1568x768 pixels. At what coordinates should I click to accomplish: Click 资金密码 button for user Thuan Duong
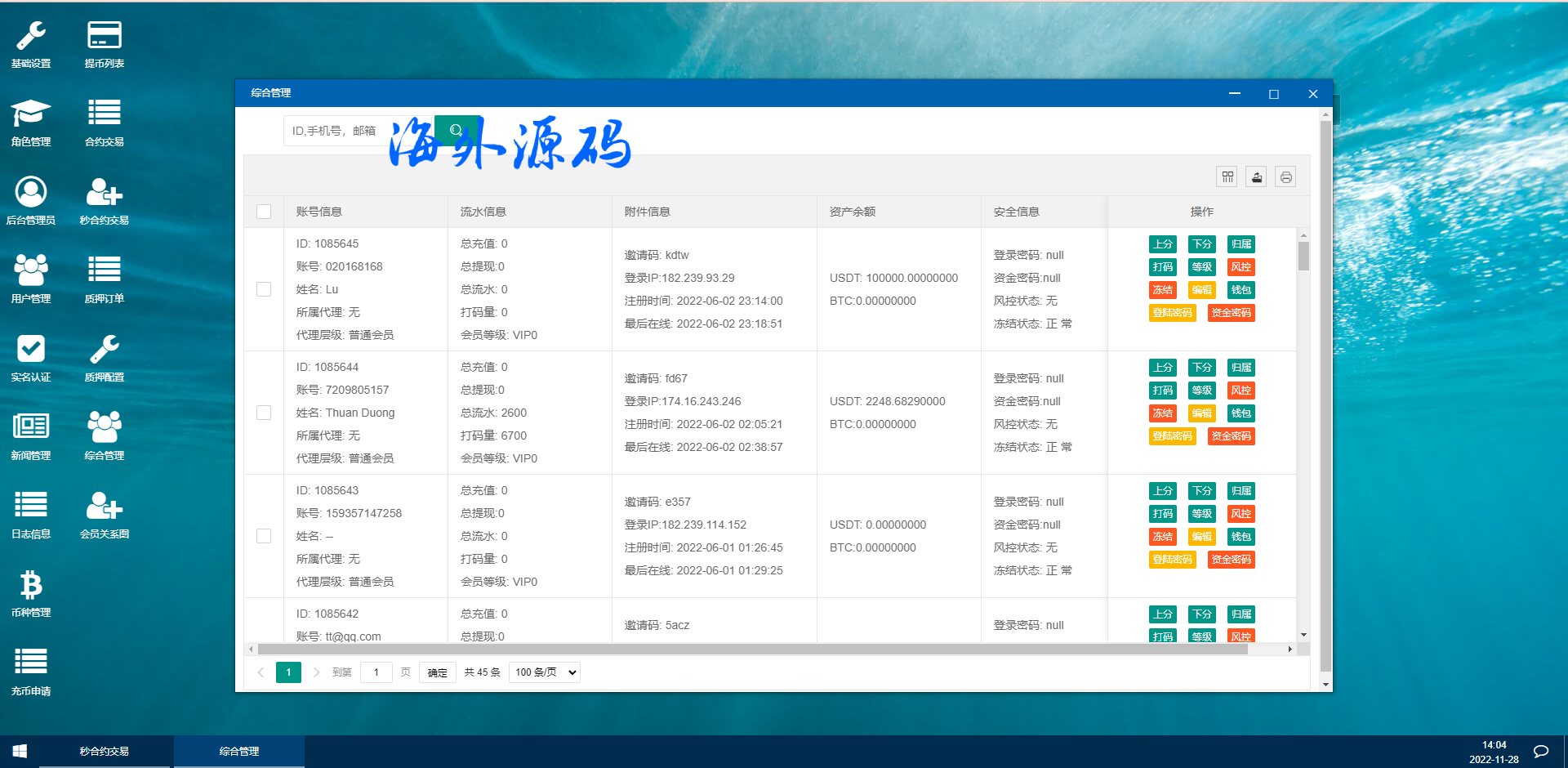coord(1231,436)
